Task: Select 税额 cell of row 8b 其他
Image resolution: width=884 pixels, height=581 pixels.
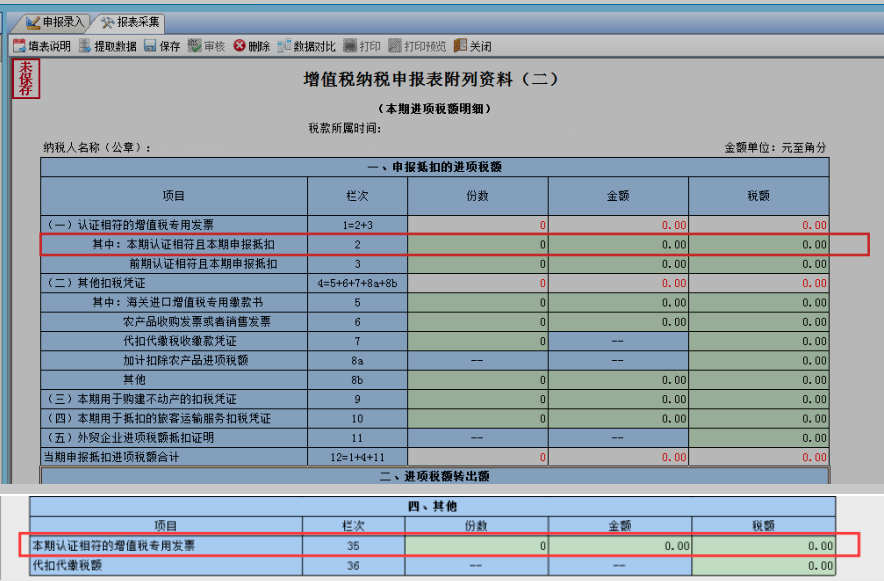Action: (x=759, y=380)
